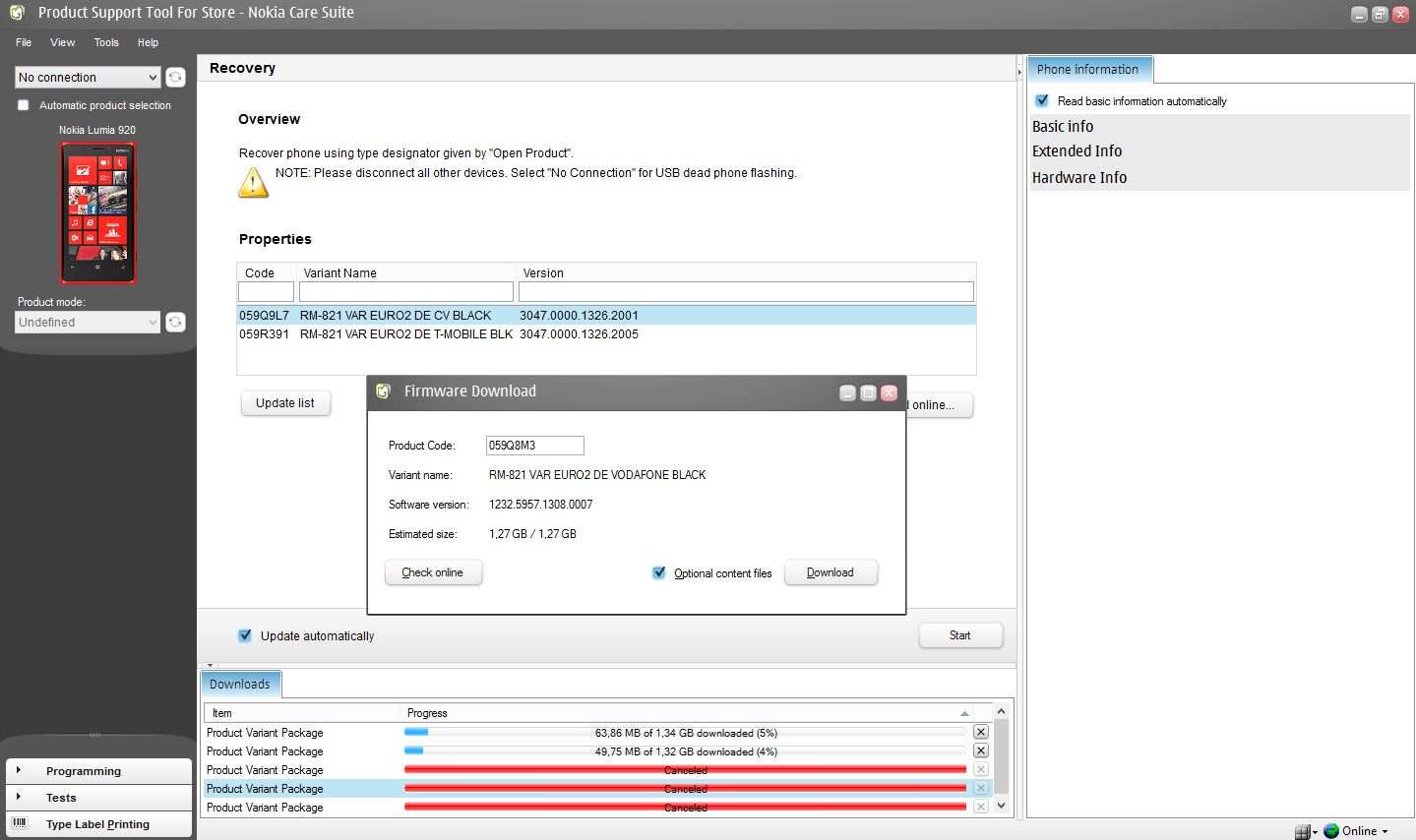Click the Nokia Lumia 920 phone image
The width and height of the screenshot is (1416, 840).
pyautogui.click(x=98, y=212)
